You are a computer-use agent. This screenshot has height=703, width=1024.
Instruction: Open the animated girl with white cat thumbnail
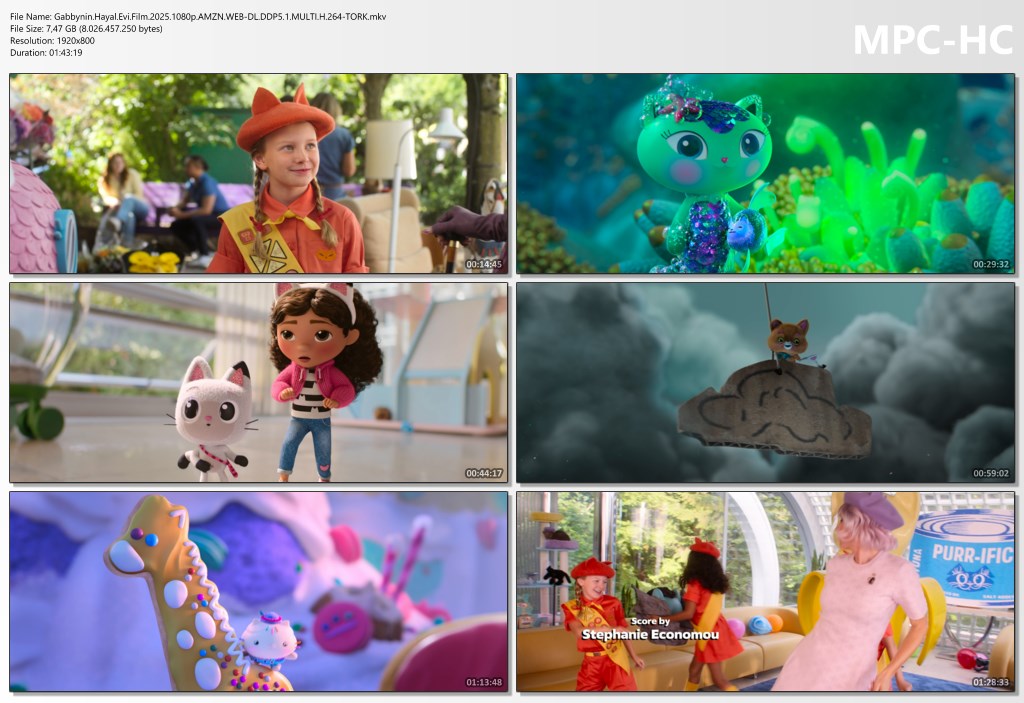pos(258,382)
